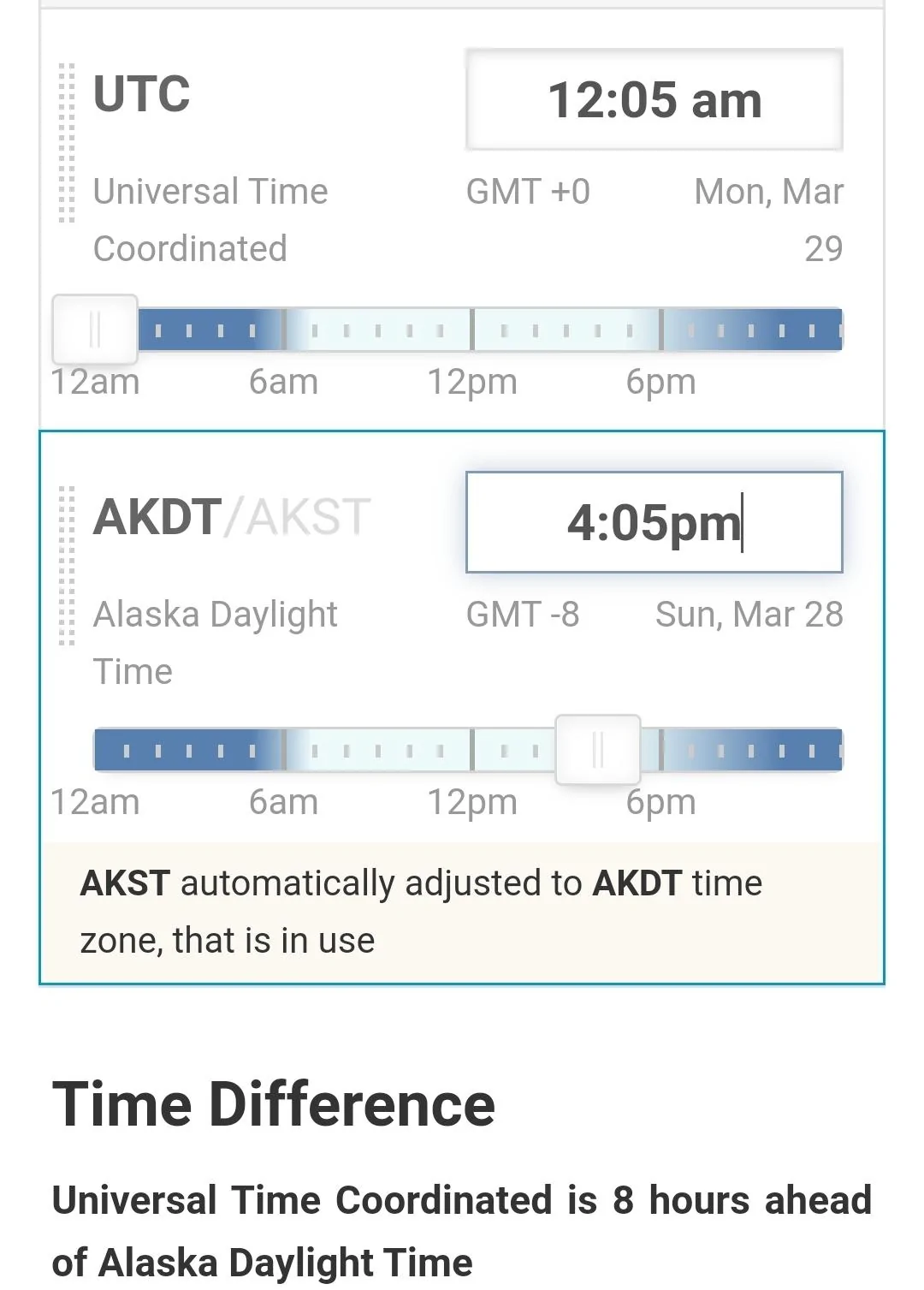The image size is (924, 1290).
Task: Click the GMT +0 offset label
Action: tap(528, 192)
